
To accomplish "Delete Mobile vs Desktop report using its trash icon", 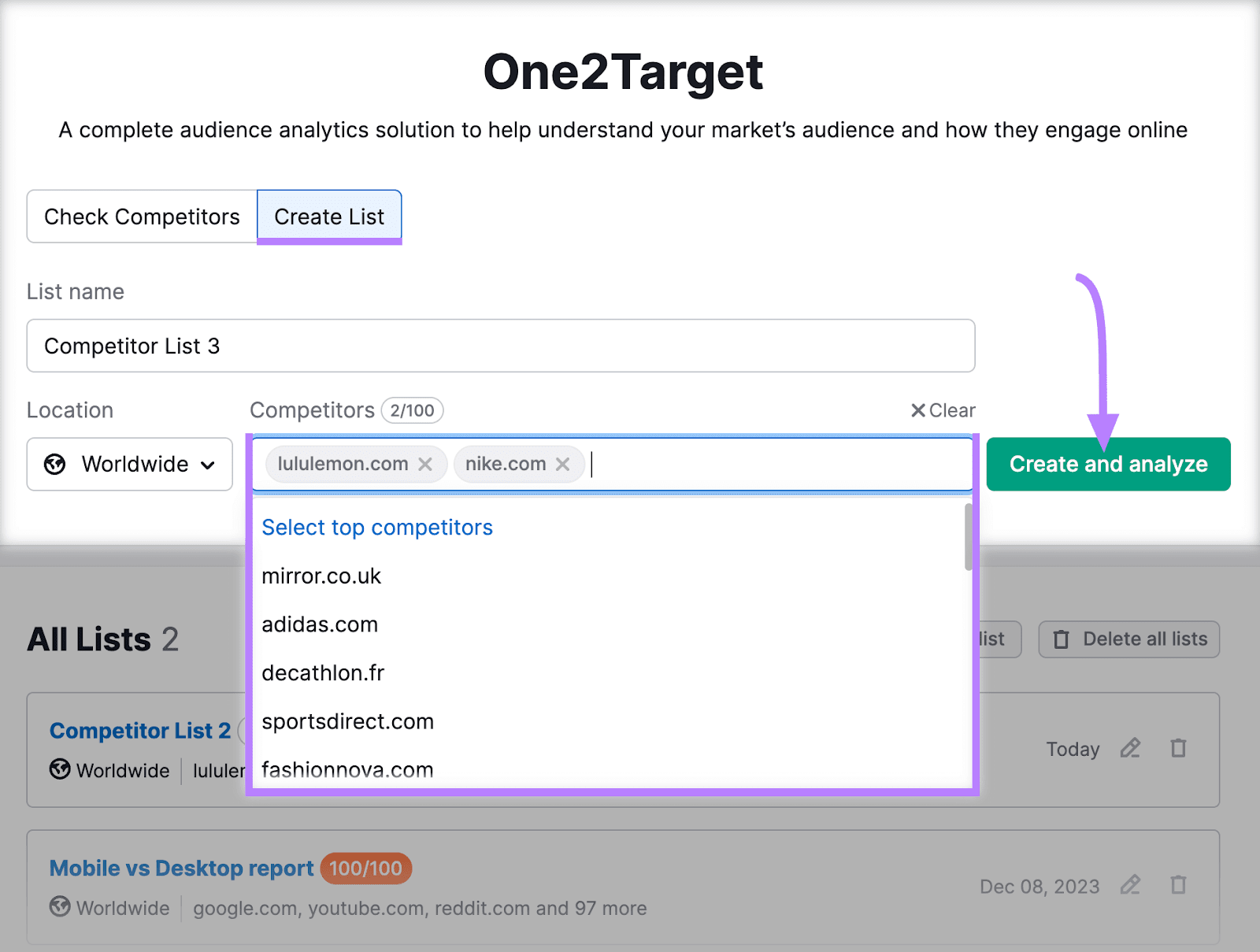I will click(x=1177, y=885).
